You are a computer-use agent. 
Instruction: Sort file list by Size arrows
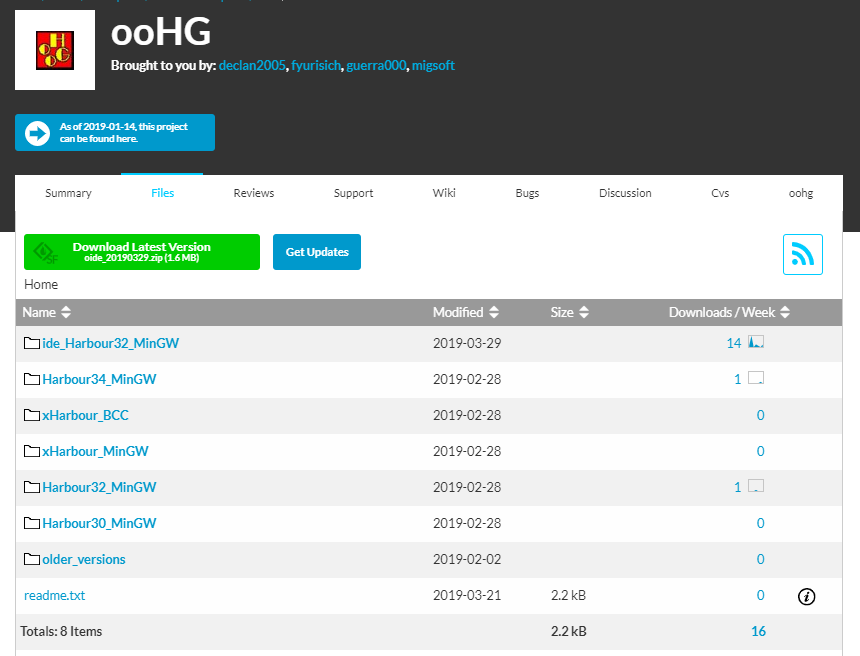tap(584, 312)
